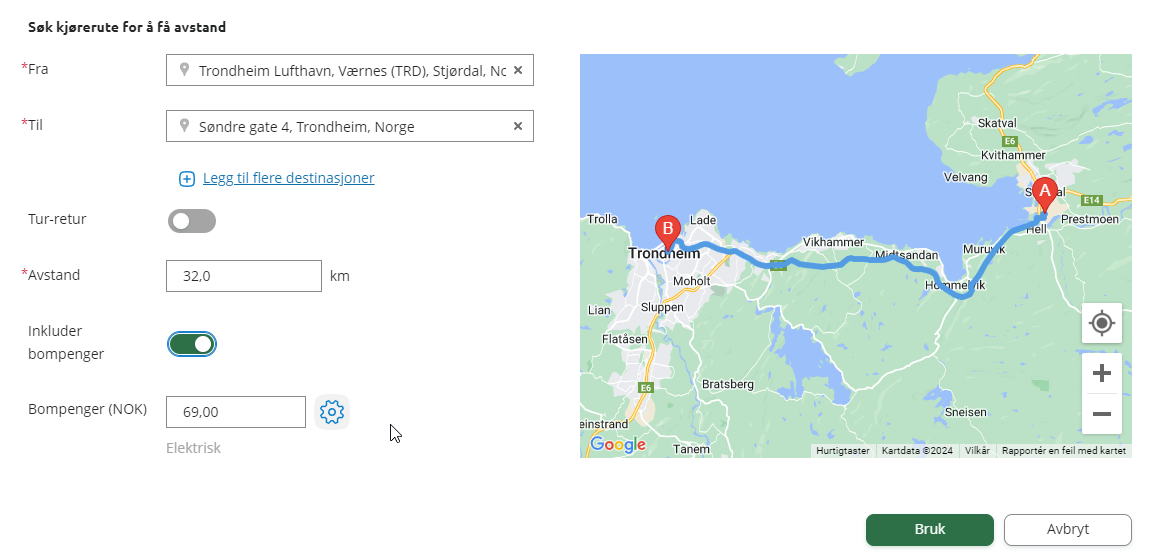
Task: Clear the Til address field
Action: coord(518,126)
